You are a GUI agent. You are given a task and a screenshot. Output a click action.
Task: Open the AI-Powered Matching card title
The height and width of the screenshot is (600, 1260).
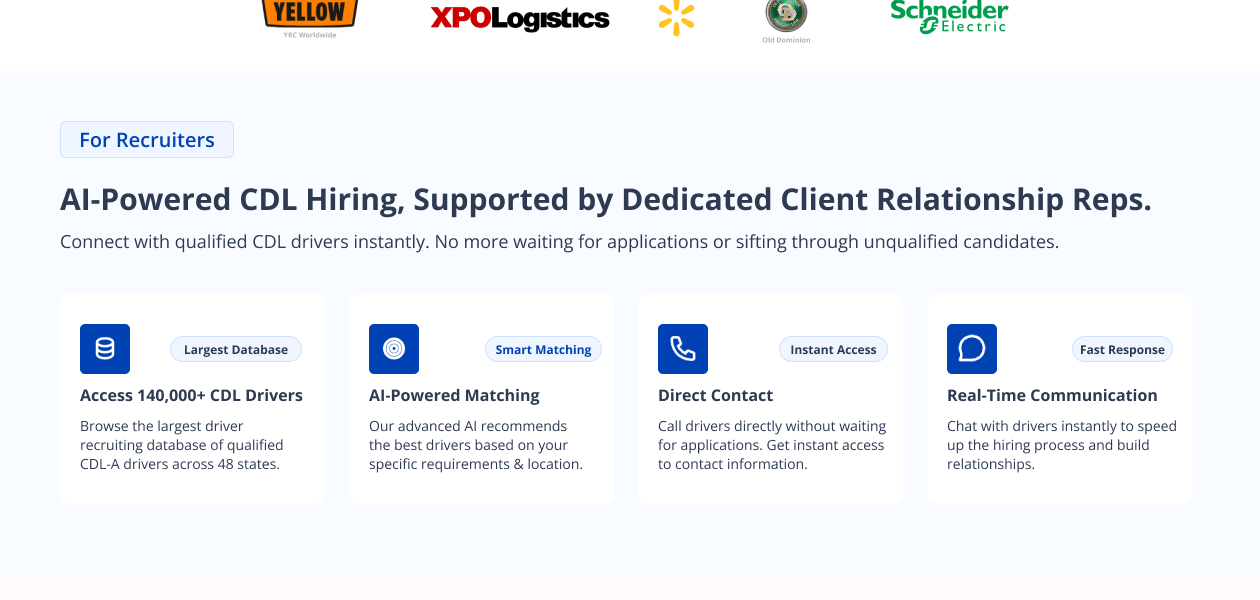pyautogui.click(x=454, y=395)
